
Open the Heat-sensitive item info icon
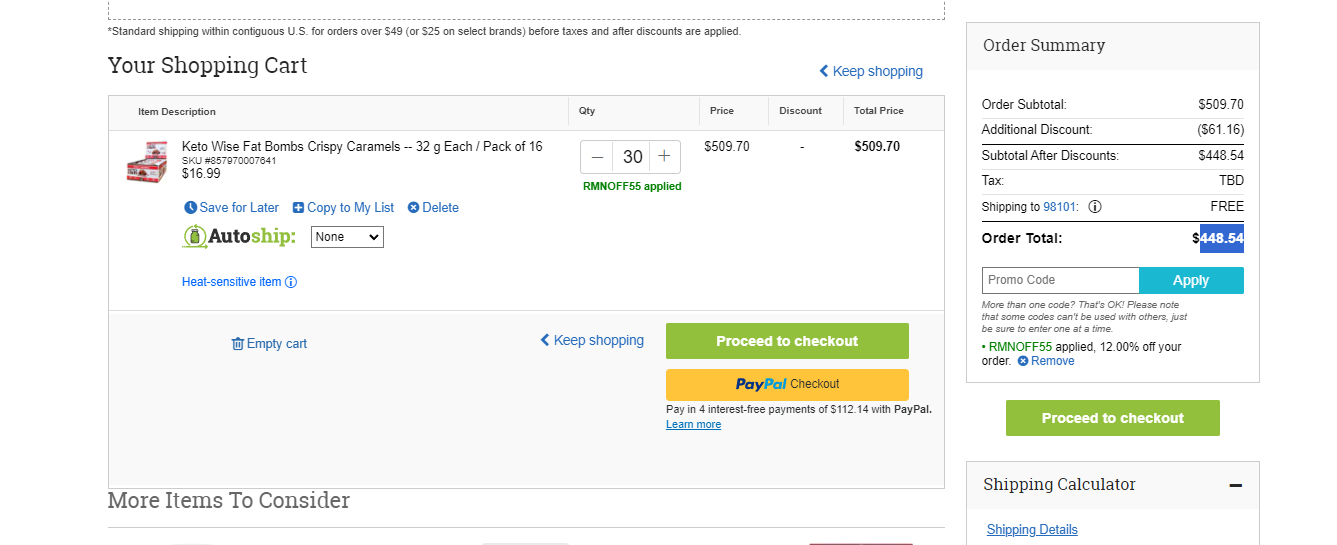291,282
